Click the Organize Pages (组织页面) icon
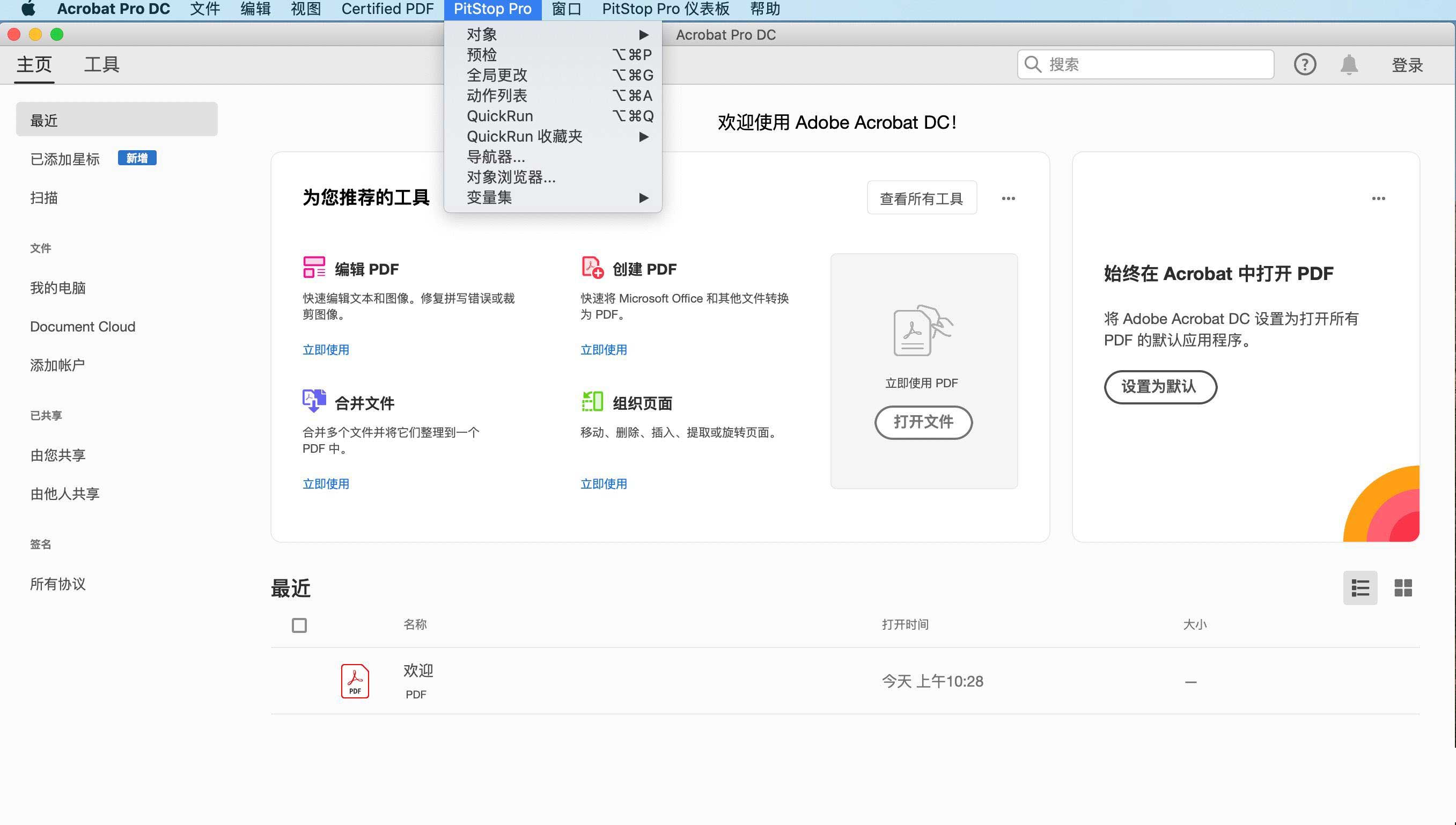Viewport: 1456px width, 825px height. (592, 401)
